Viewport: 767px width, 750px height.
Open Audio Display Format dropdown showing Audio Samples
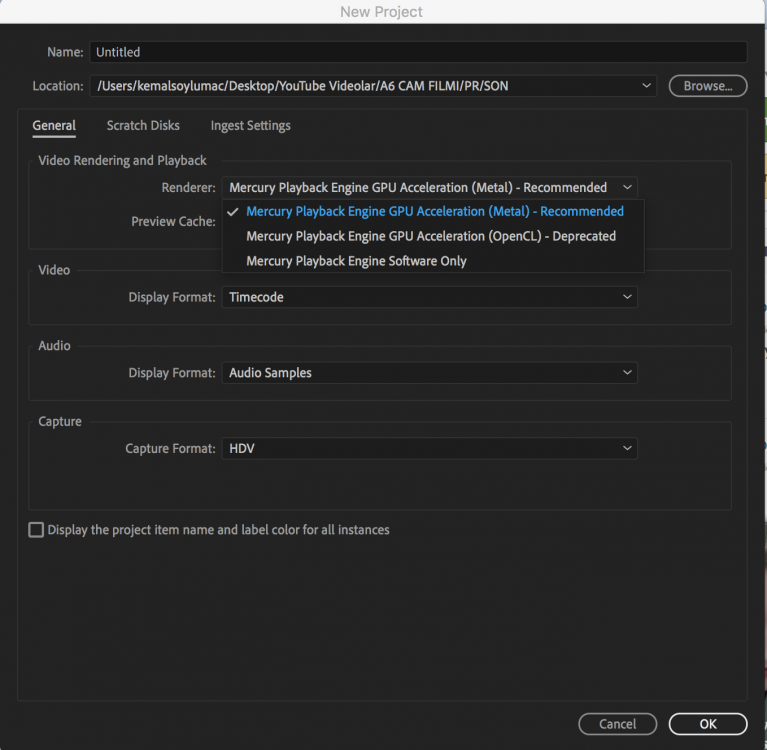coord(429,373)
